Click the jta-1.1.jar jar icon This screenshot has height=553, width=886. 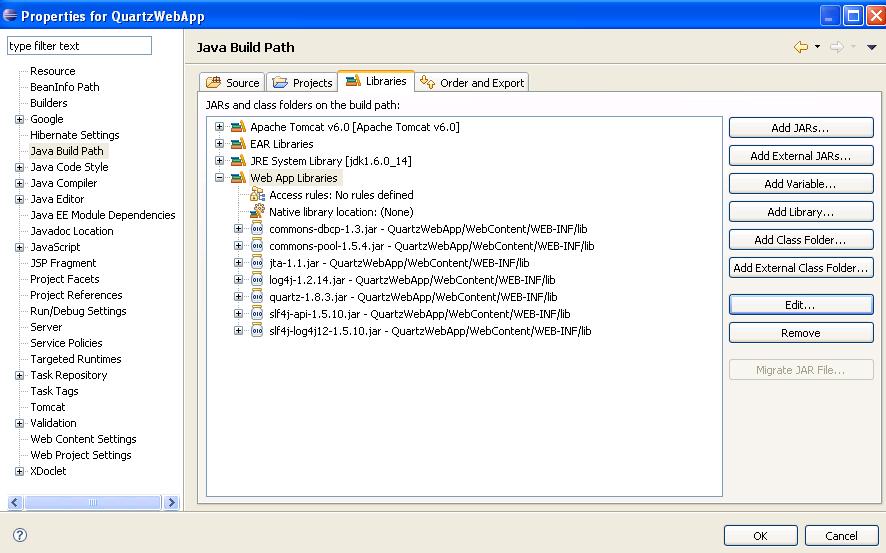257,263
